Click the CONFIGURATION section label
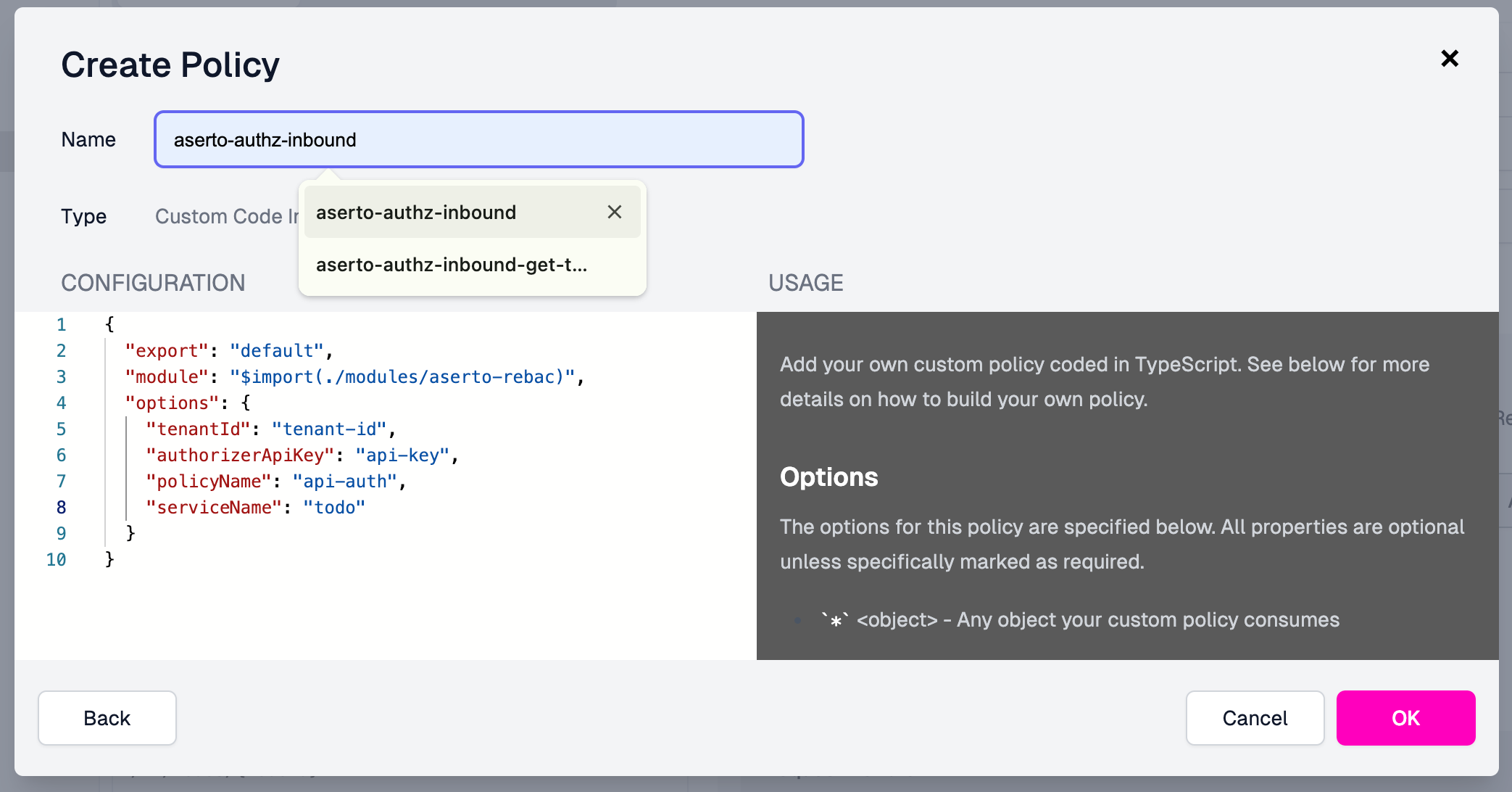Screen dimensions: 1512x792 point(153,283)
